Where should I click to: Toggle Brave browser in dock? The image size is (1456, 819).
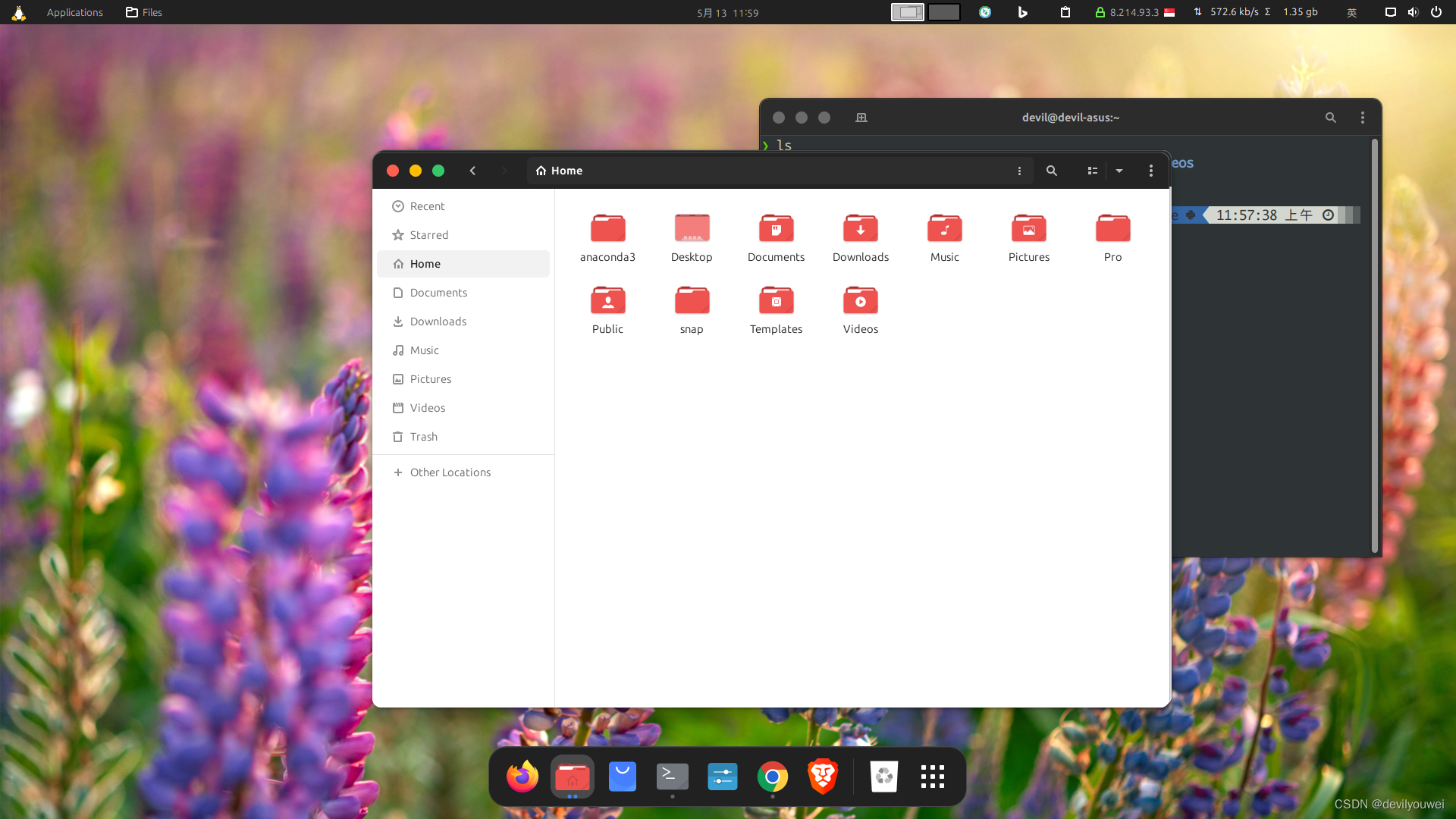coord(822,776)
